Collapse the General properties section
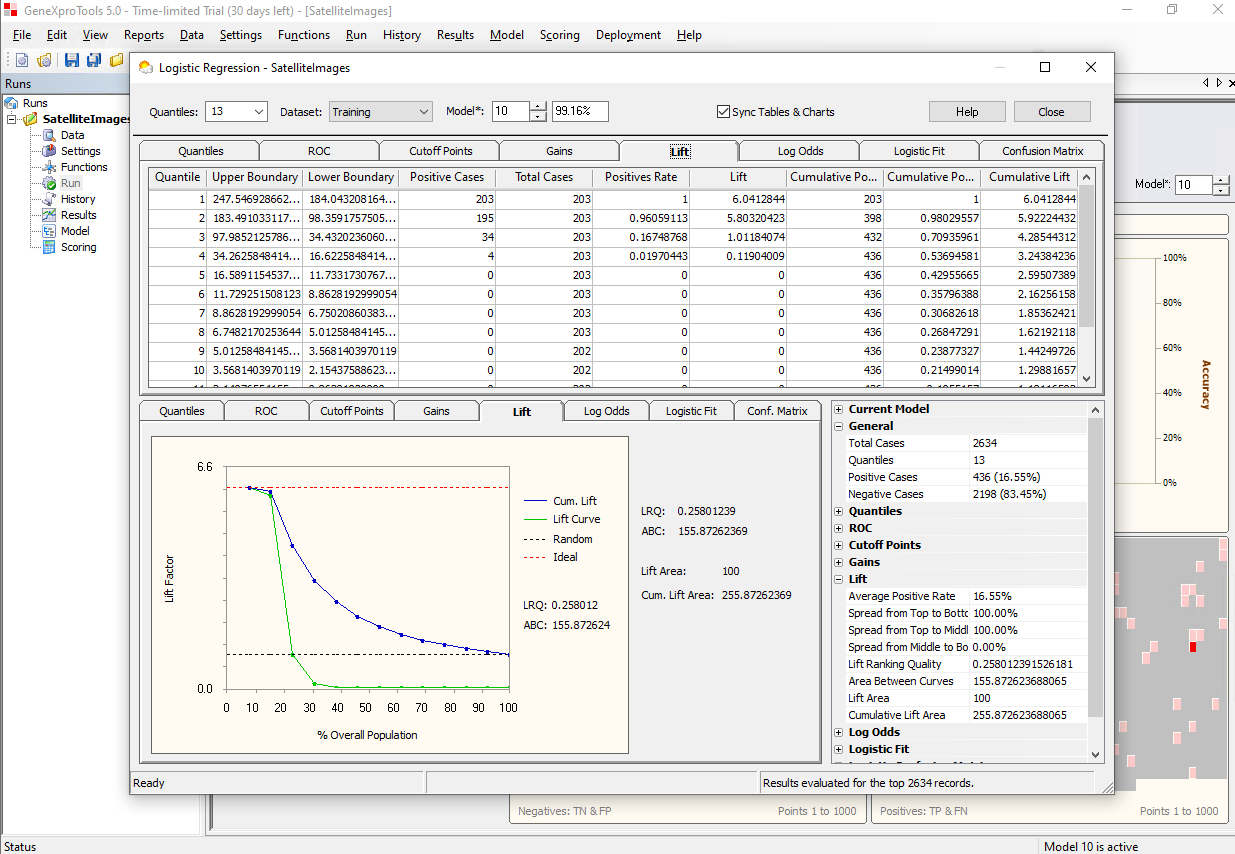Viewport: 1235px width, 854px height. 839,426
